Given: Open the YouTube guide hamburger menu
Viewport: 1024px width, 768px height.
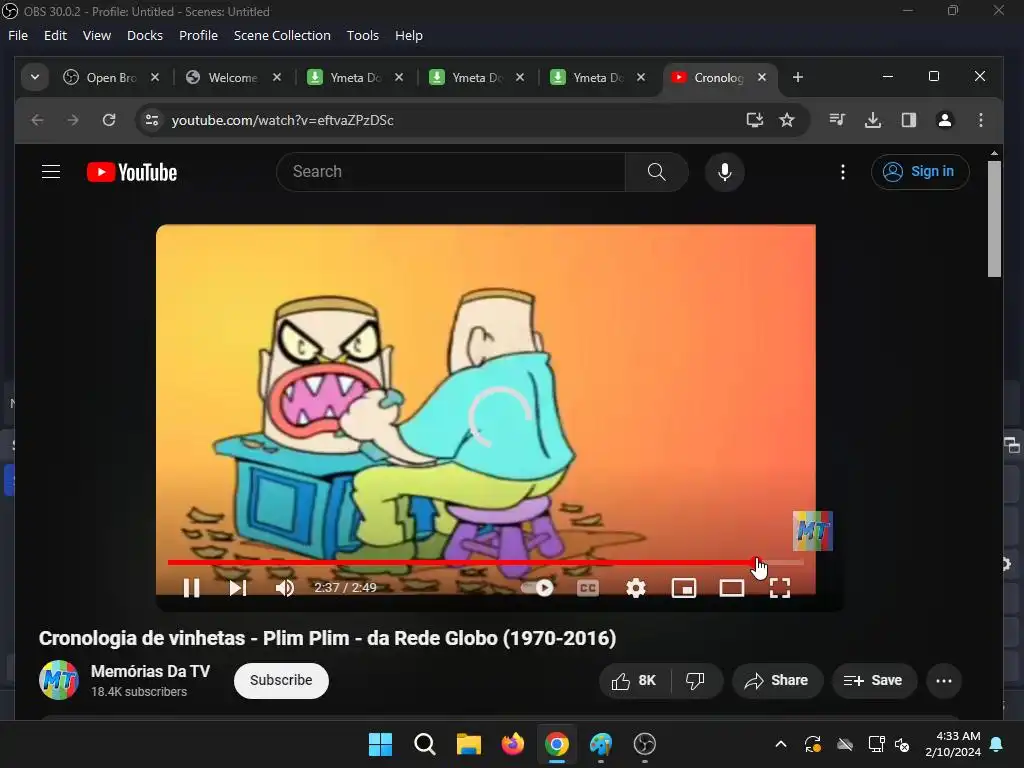Looking at the screenshot, I should point(51,172).
